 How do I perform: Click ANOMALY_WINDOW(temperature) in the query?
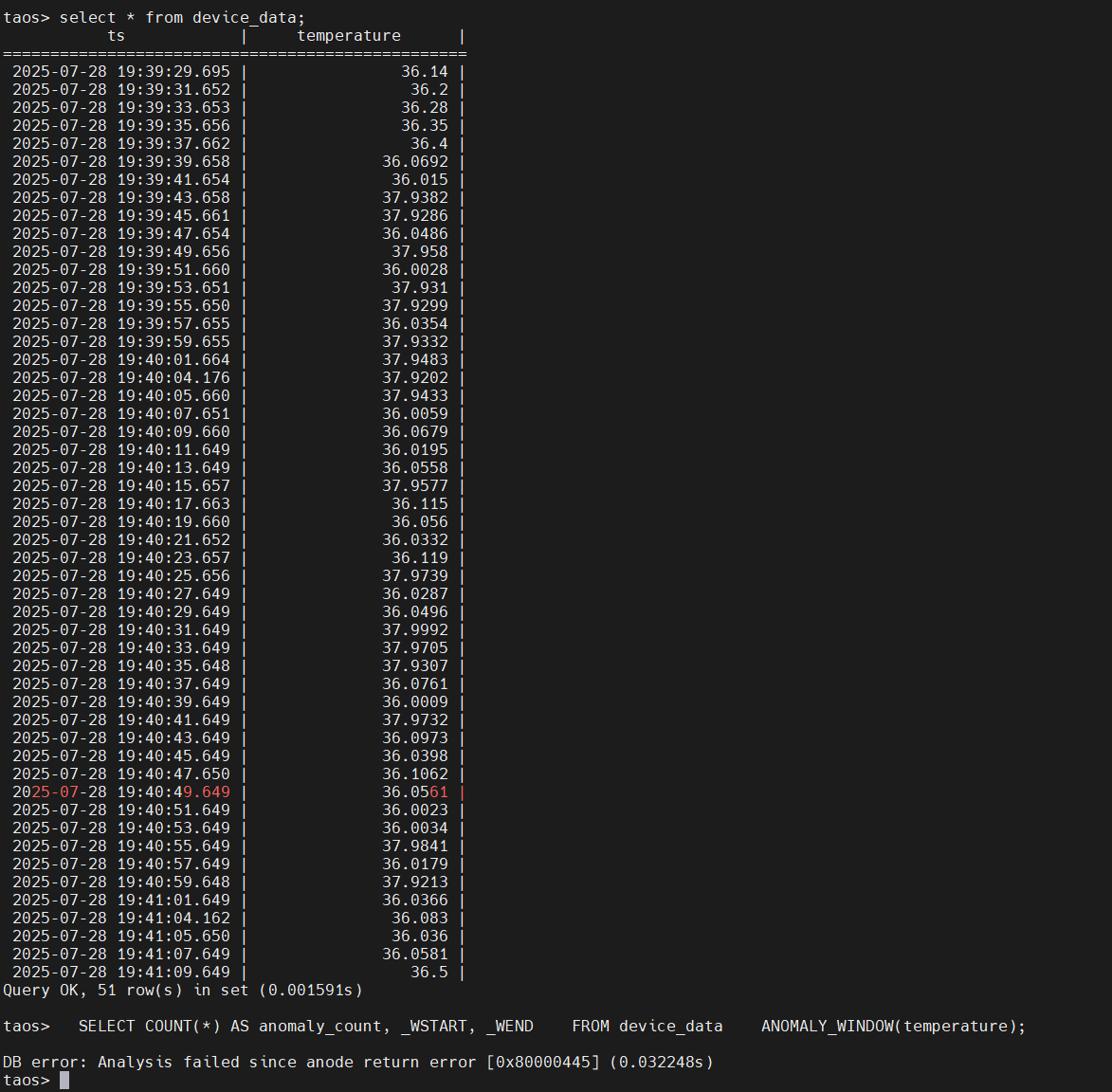[x=892, y=1027]
